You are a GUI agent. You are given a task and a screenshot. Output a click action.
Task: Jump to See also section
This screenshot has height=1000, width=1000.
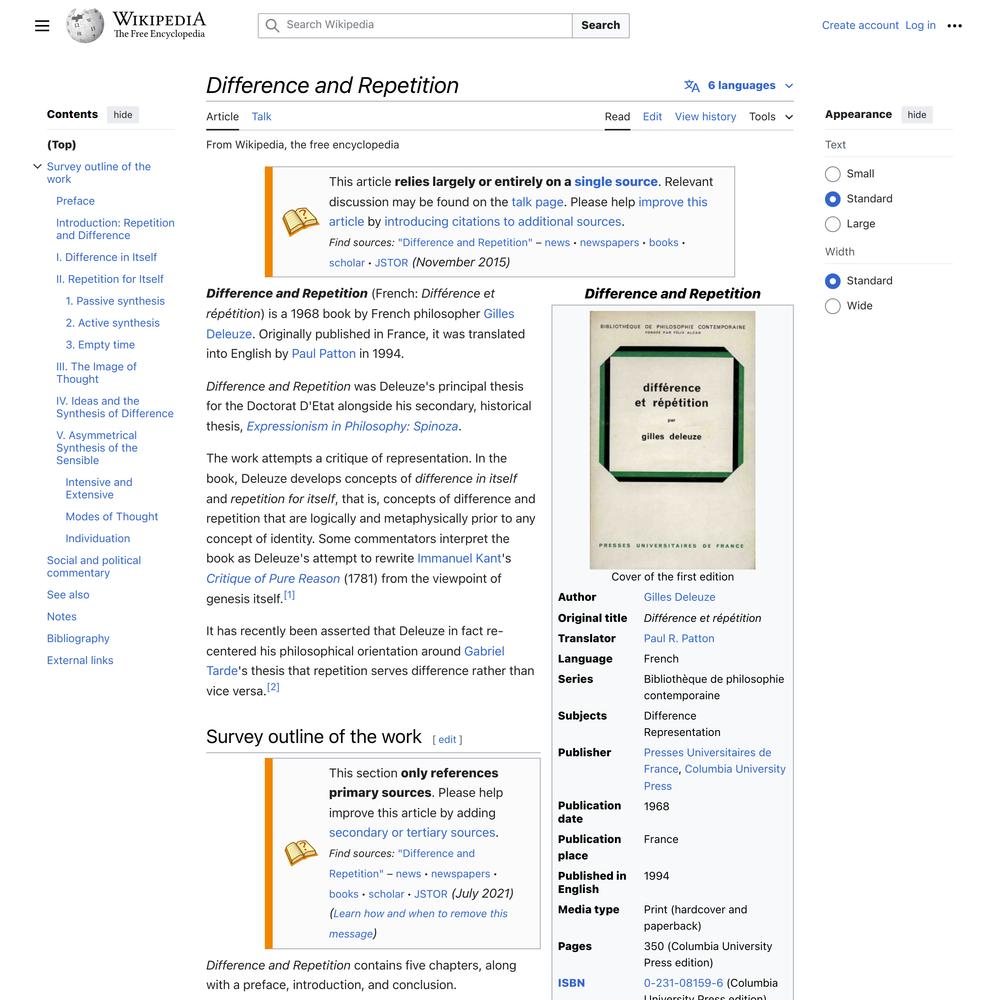(68, 595)
